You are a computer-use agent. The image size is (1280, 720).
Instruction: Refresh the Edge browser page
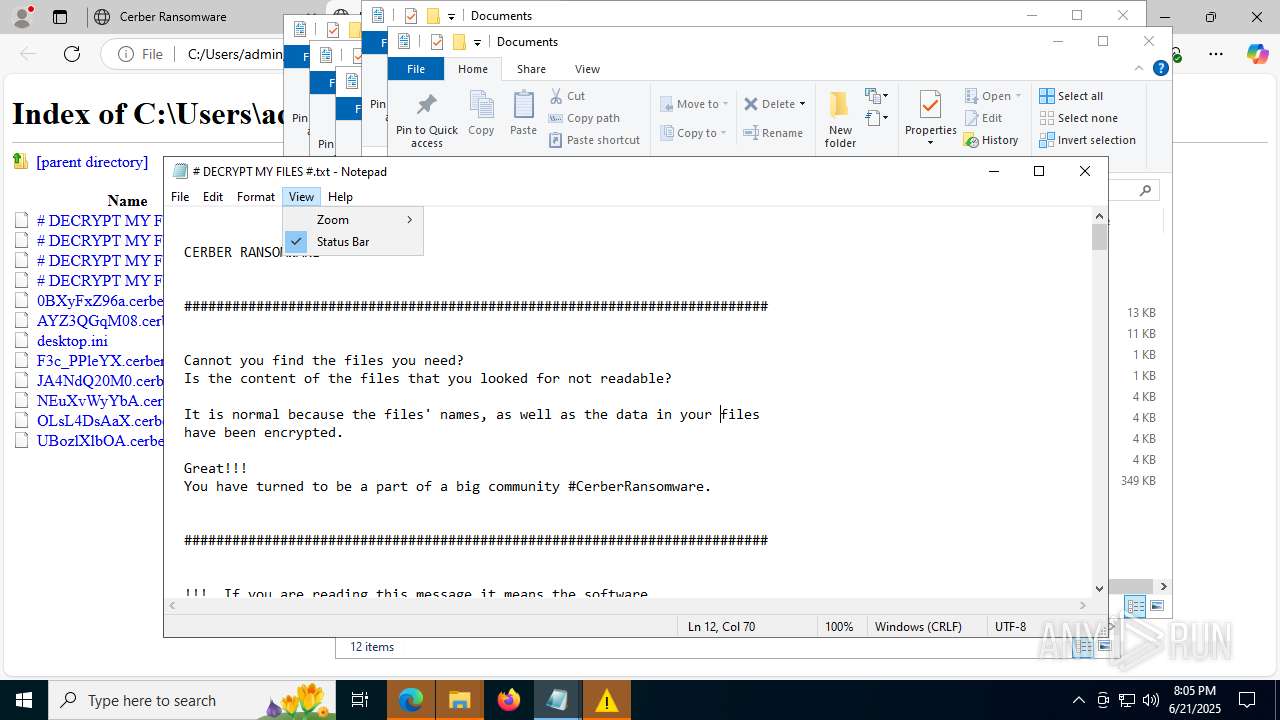pyautogui.click(x=72, y=54)
